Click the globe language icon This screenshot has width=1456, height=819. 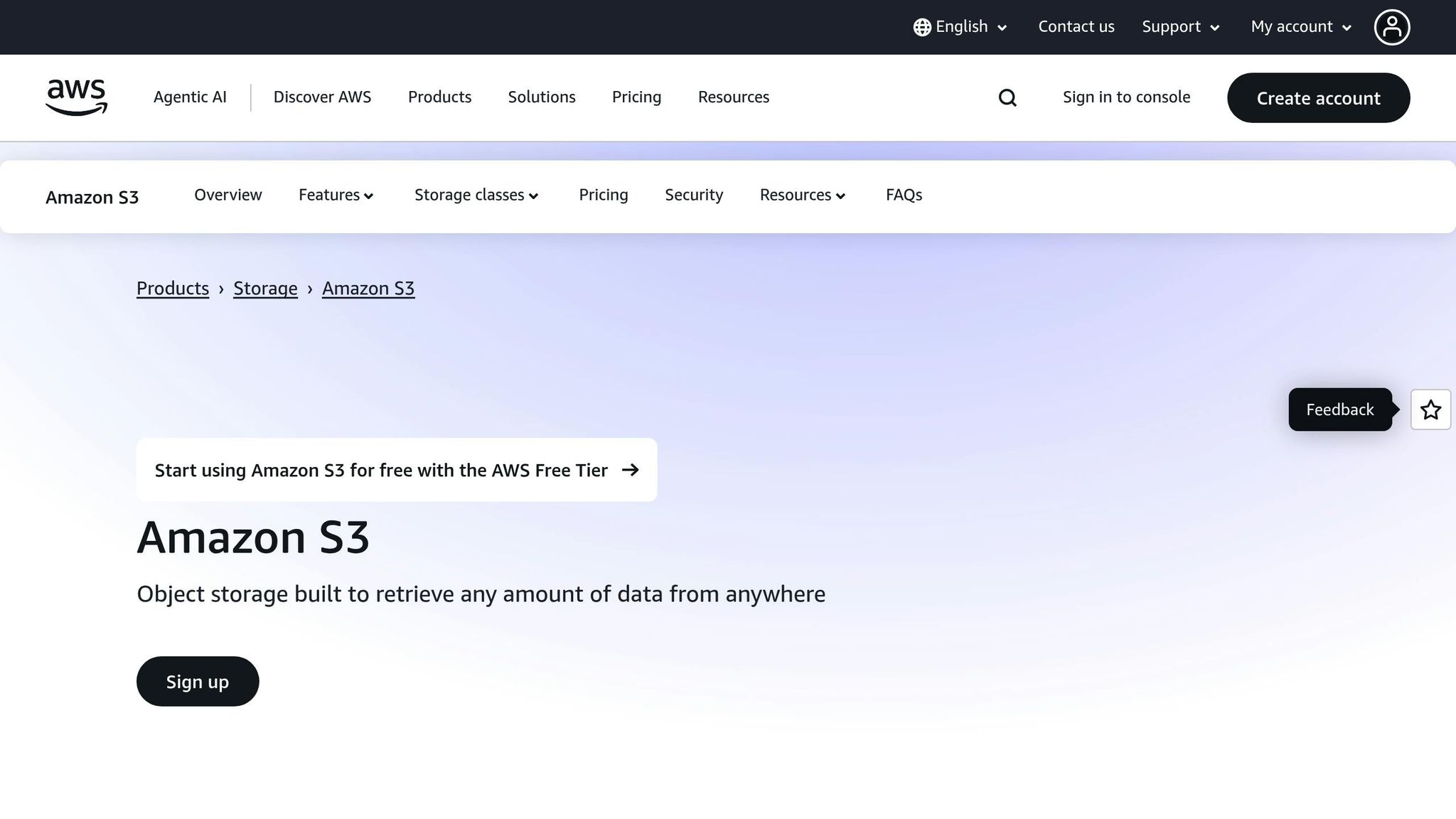922,27
